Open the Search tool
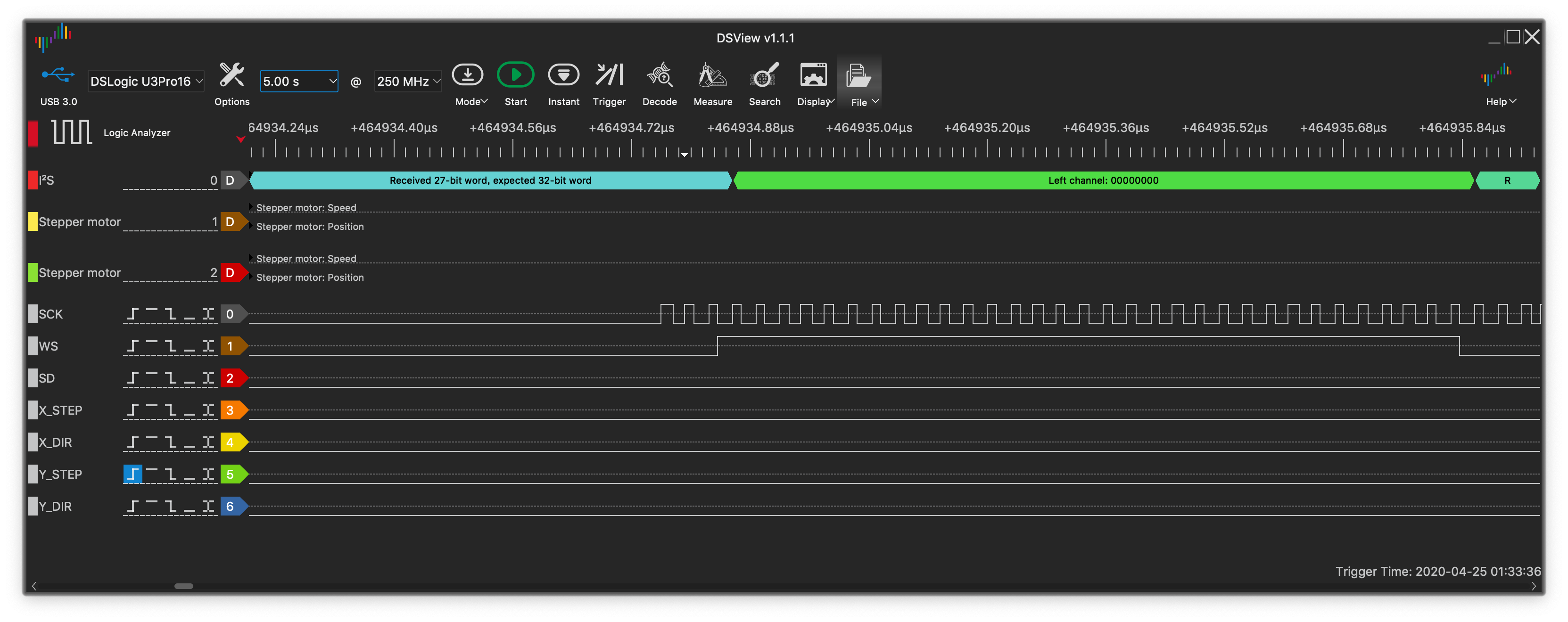Image resolution: width=1568 pixels, height=622 pixels. 764,75
